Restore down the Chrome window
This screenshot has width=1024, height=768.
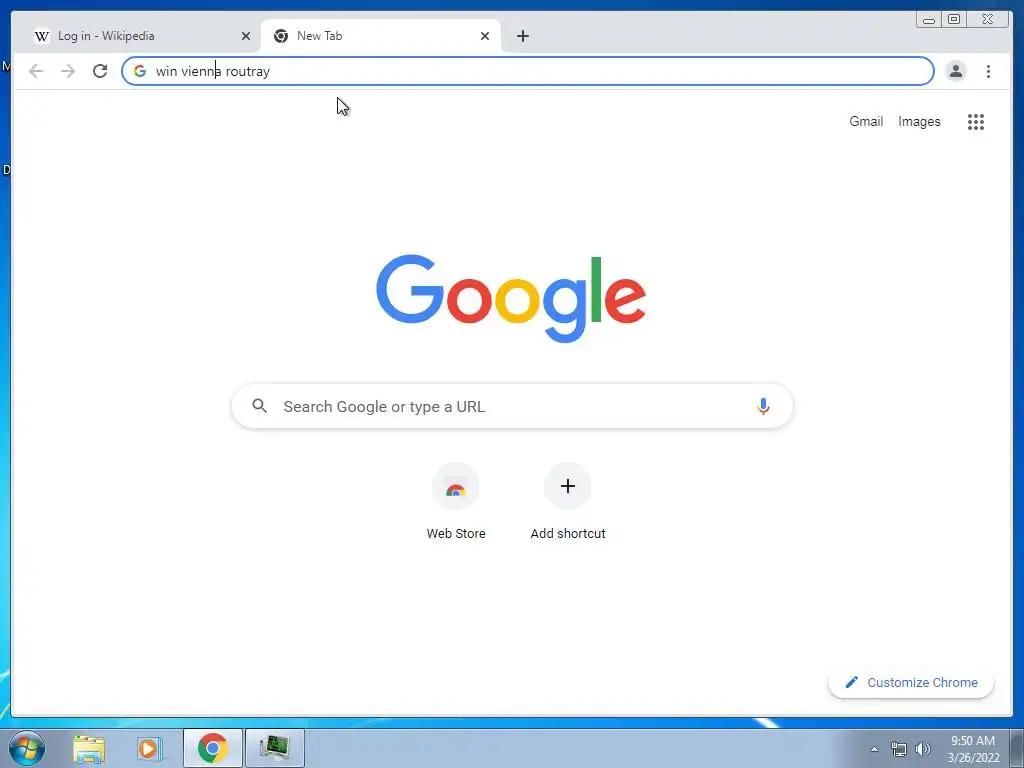(953, 20)
